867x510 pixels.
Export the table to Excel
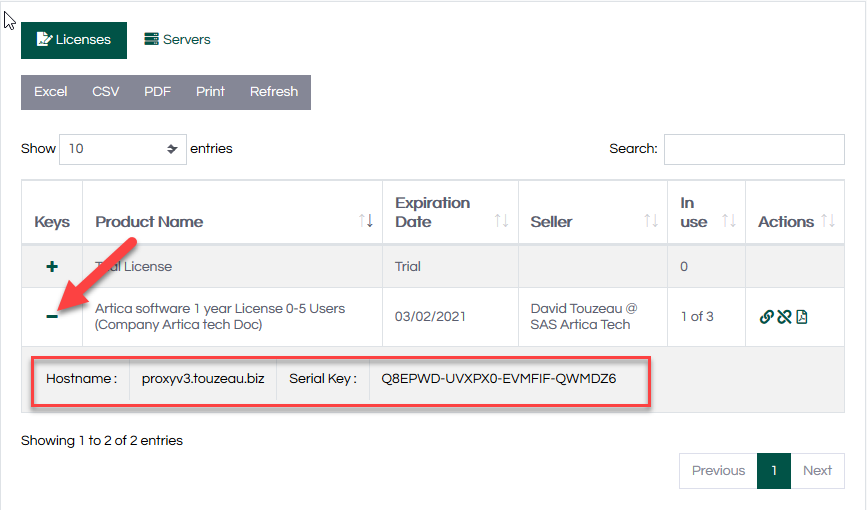point(51,92)
